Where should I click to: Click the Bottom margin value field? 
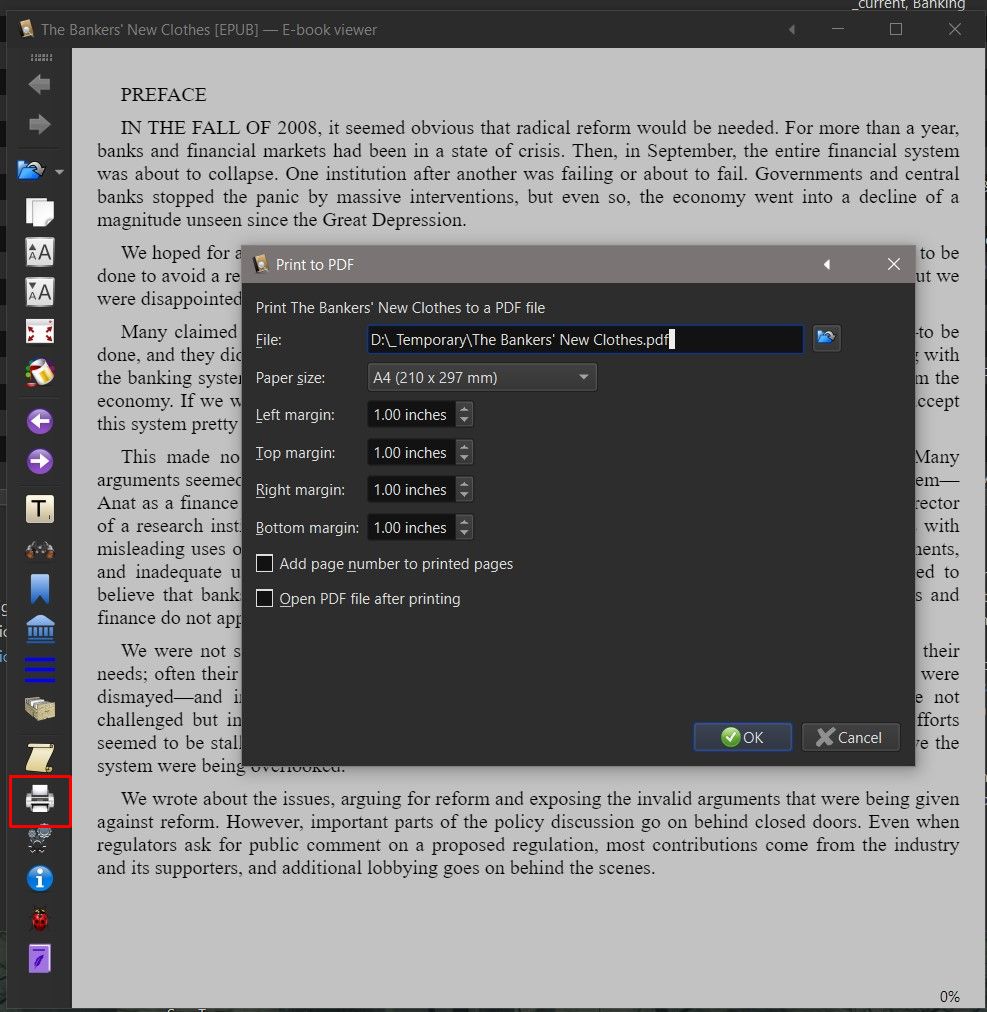point(412,527)
